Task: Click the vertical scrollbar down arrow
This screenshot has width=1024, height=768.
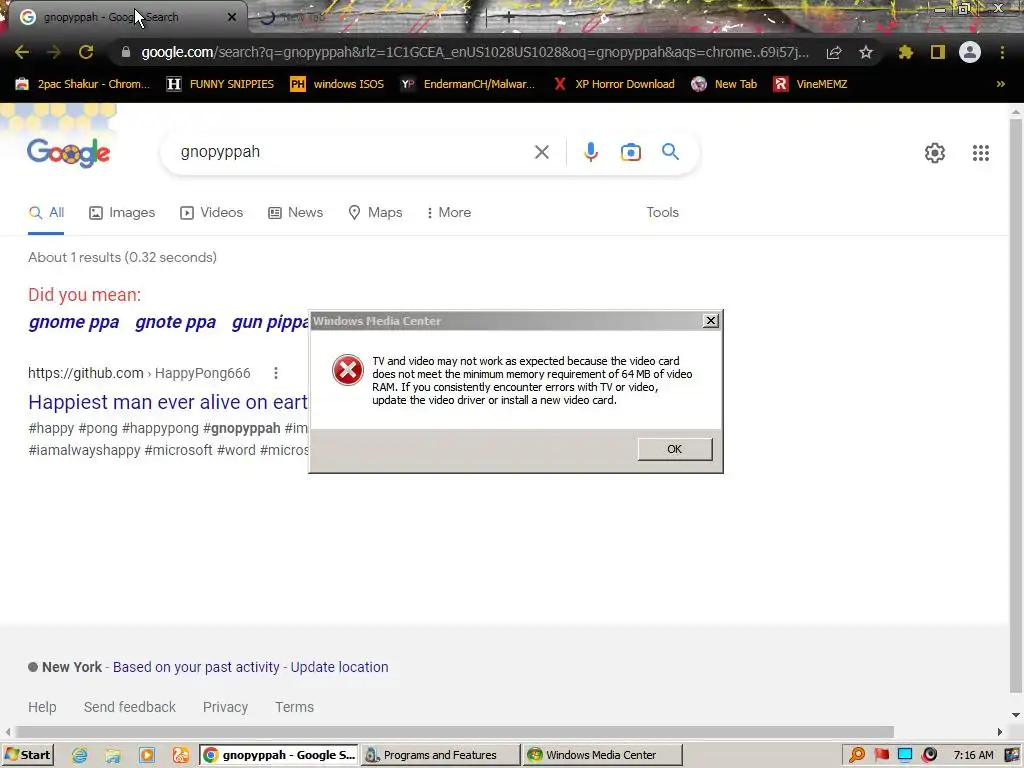Action: click(1016, 715)
